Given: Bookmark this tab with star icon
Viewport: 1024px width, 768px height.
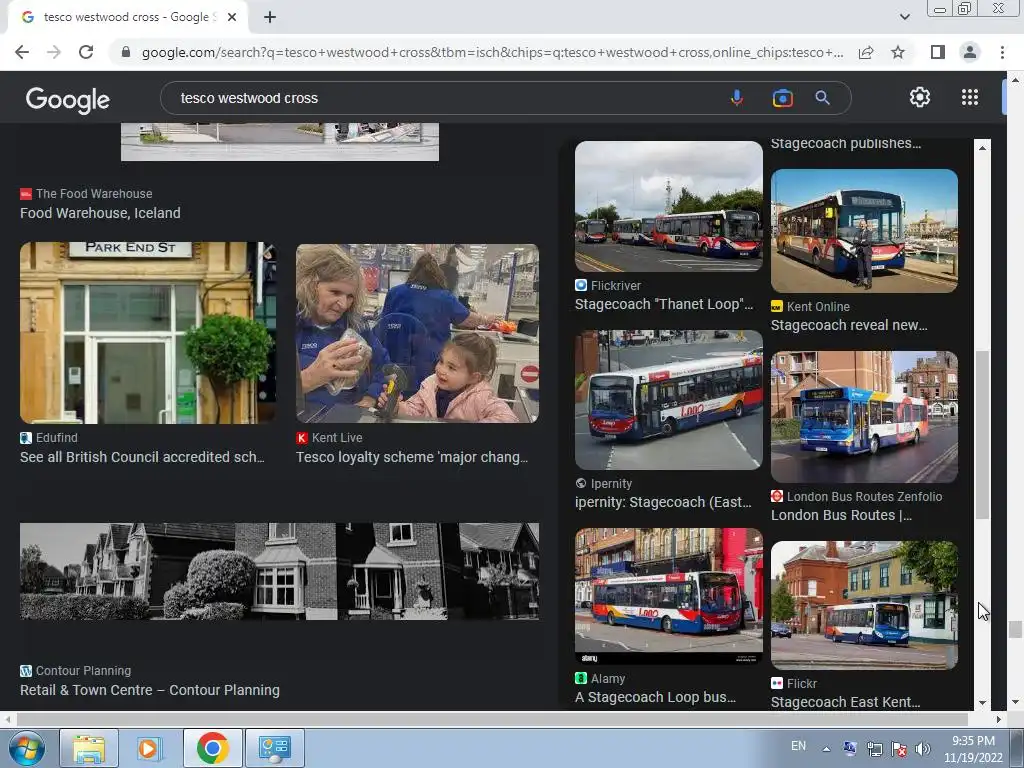Looking at the screenshot, I should coord(898,52).
